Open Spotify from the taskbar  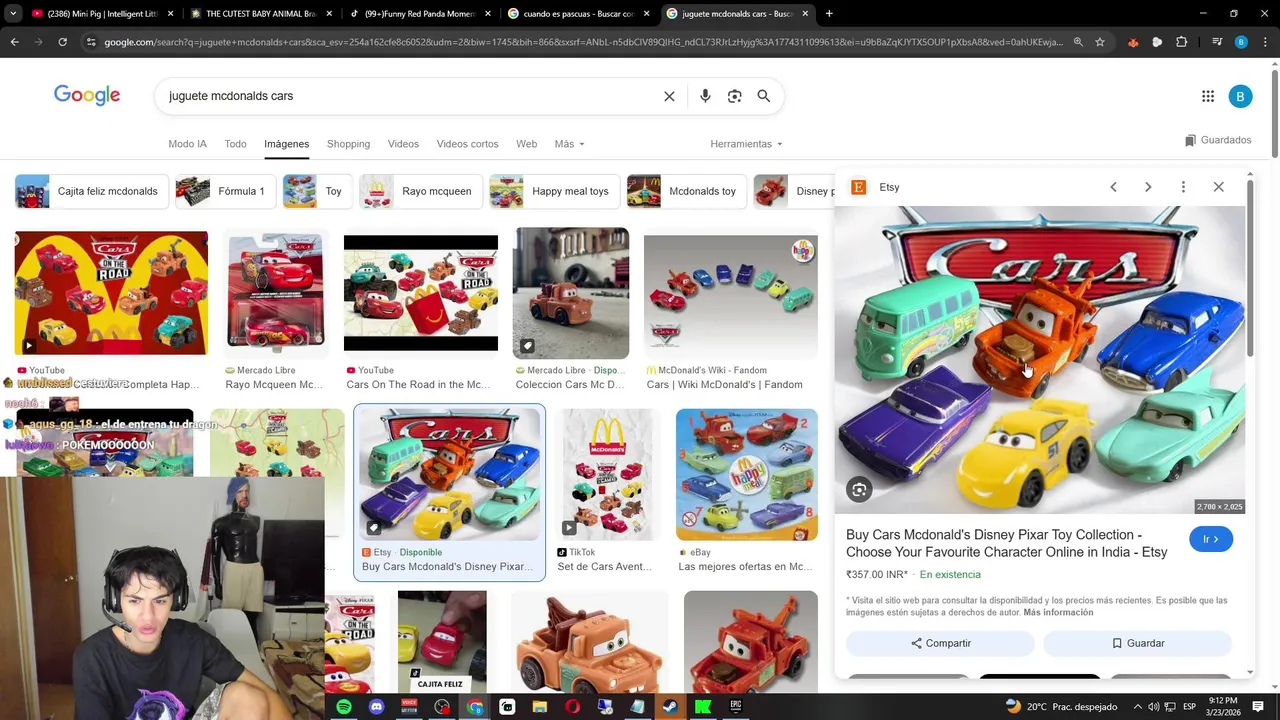(344, 707)
